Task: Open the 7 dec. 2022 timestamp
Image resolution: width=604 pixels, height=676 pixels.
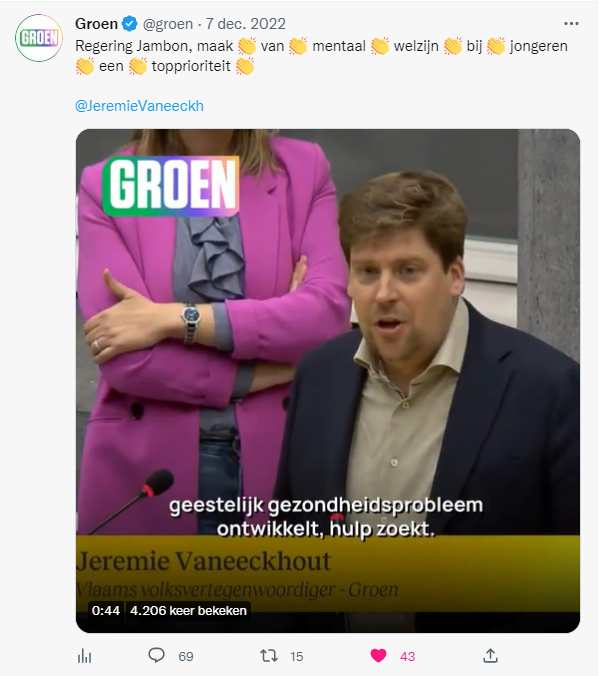Action: [x=246, y=24]
